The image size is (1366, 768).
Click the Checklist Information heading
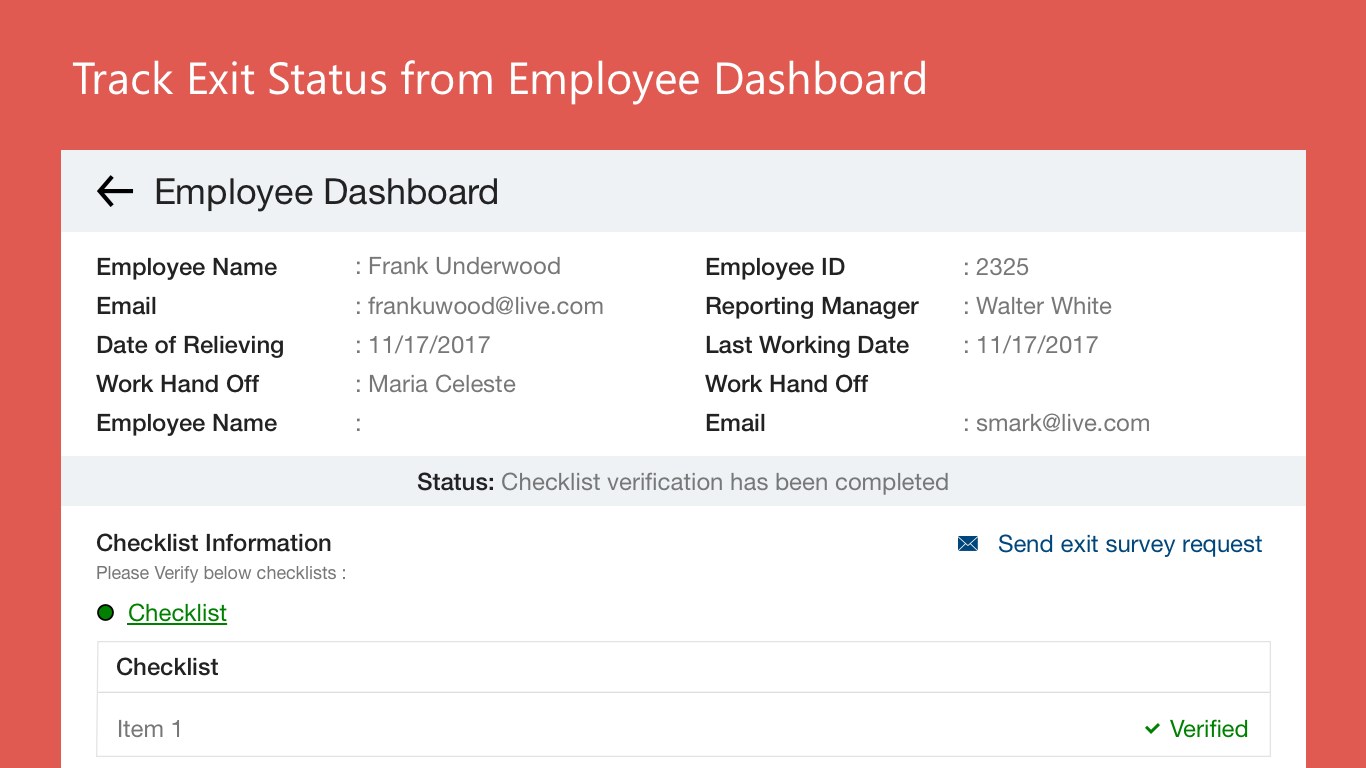214,543
